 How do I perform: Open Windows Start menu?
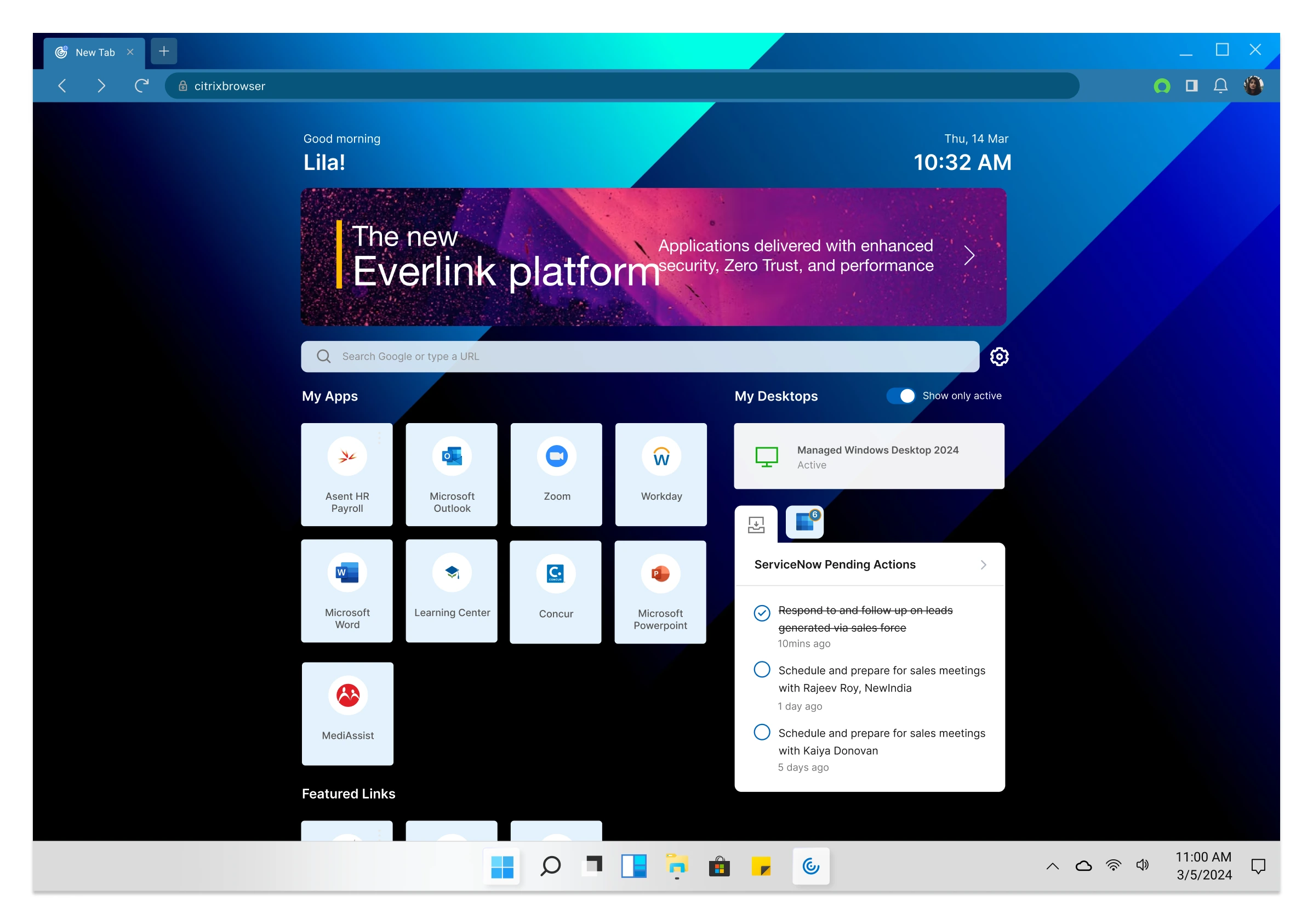pyautogui.click(x=502, y=867)
